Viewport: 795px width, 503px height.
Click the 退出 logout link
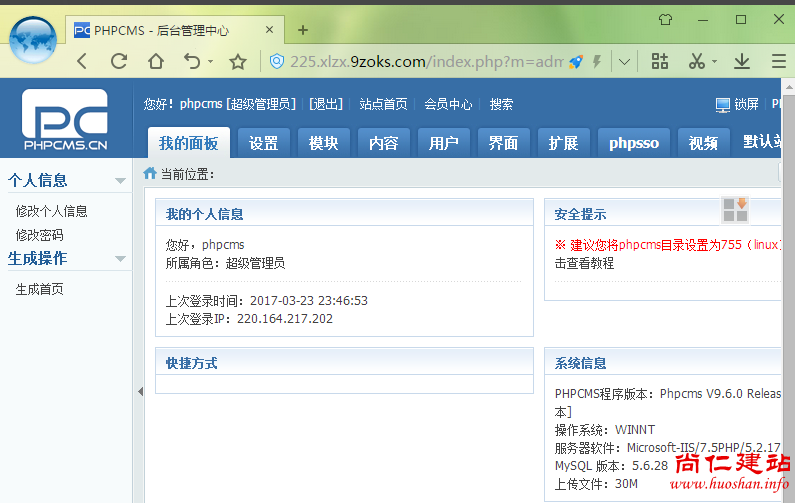tap(326, 104)
